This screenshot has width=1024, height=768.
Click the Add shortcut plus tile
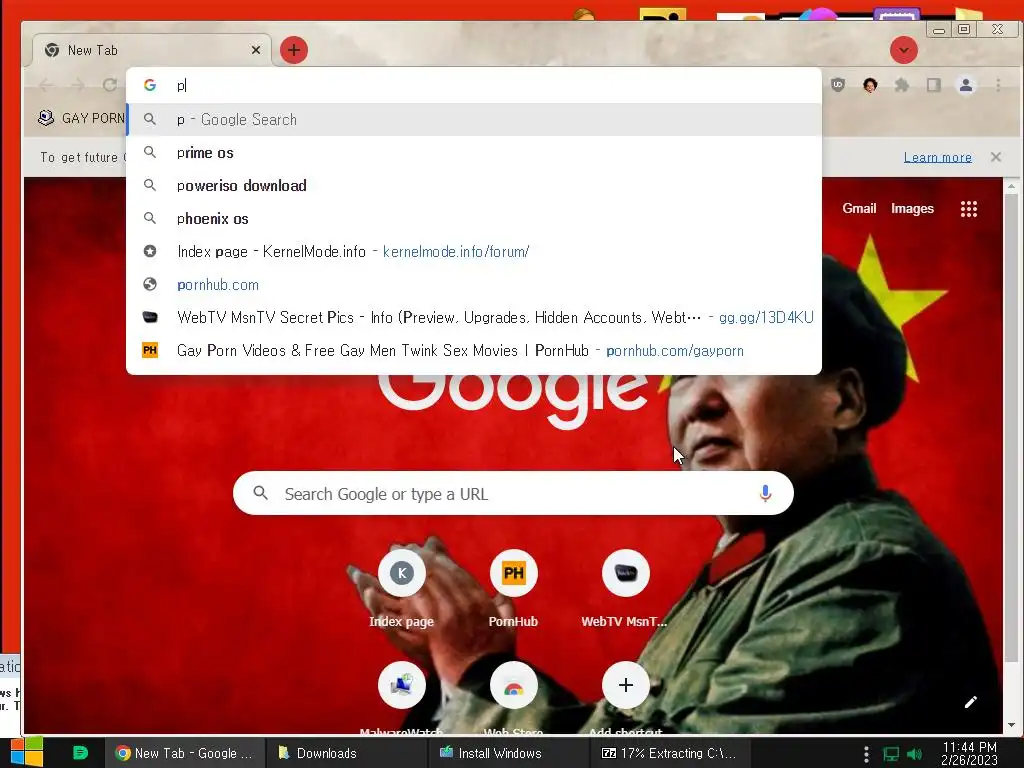pos(625,699)
